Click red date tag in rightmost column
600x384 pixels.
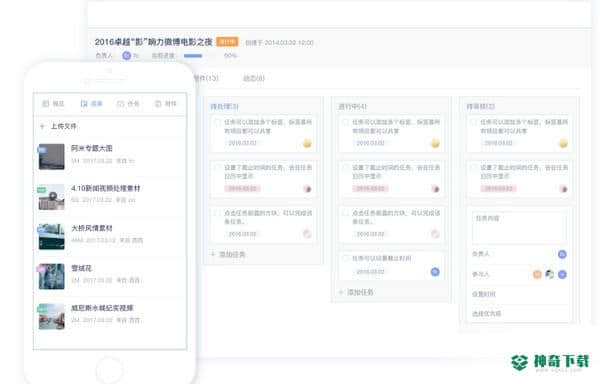point(499,189)
